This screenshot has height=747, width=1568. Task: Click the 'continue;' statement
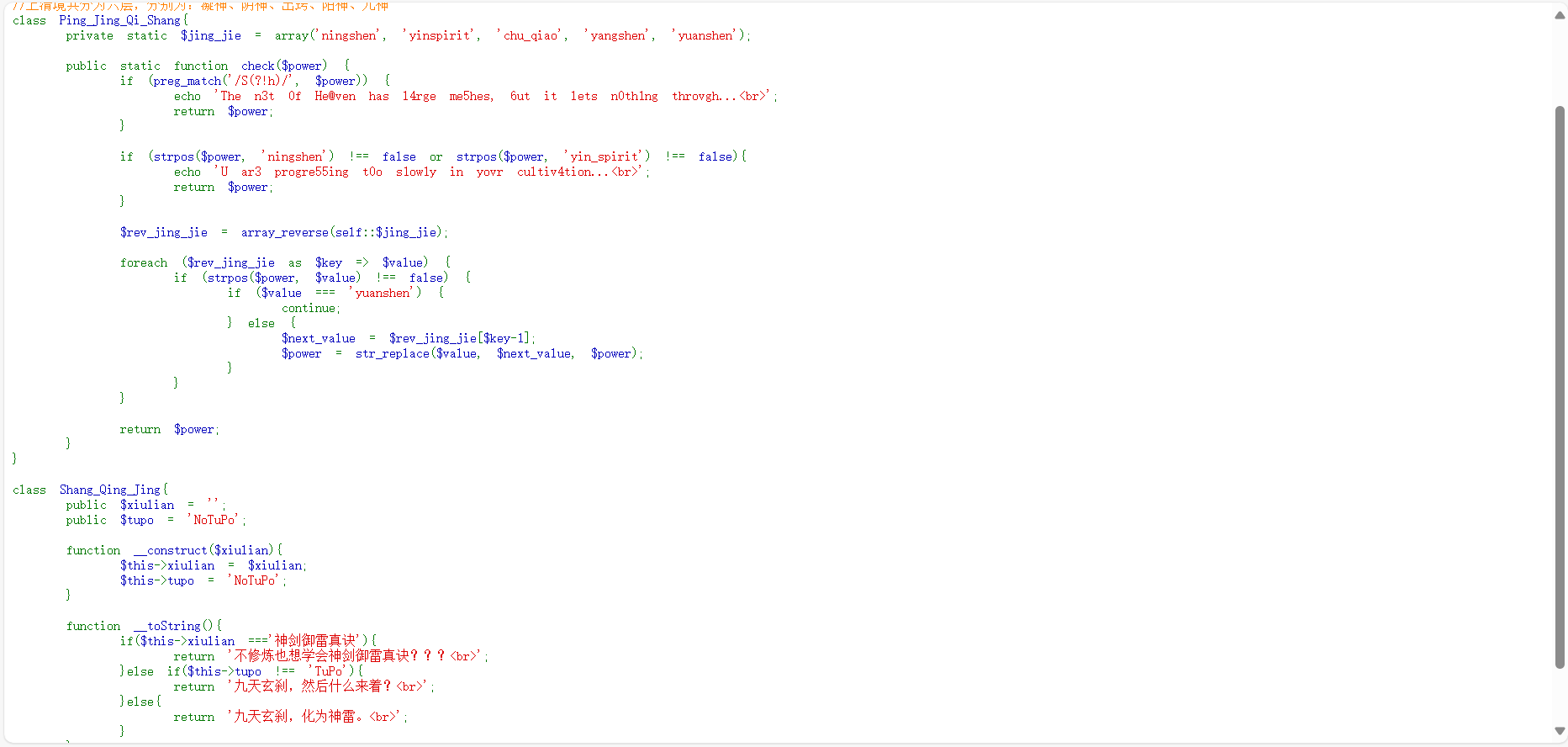311,308
